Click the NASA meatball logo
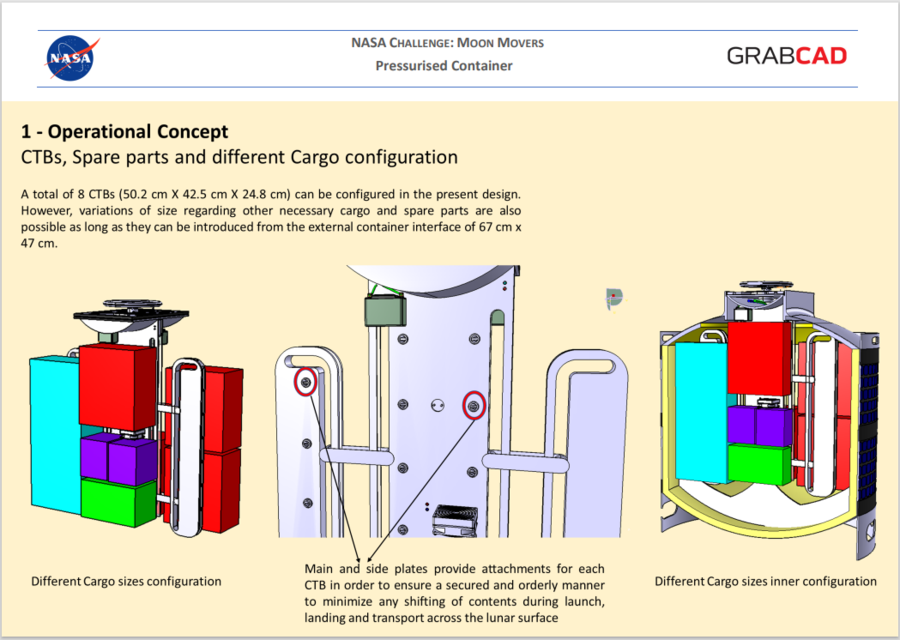The height and width of the screenshot is (640, 900). click(70, 57)
